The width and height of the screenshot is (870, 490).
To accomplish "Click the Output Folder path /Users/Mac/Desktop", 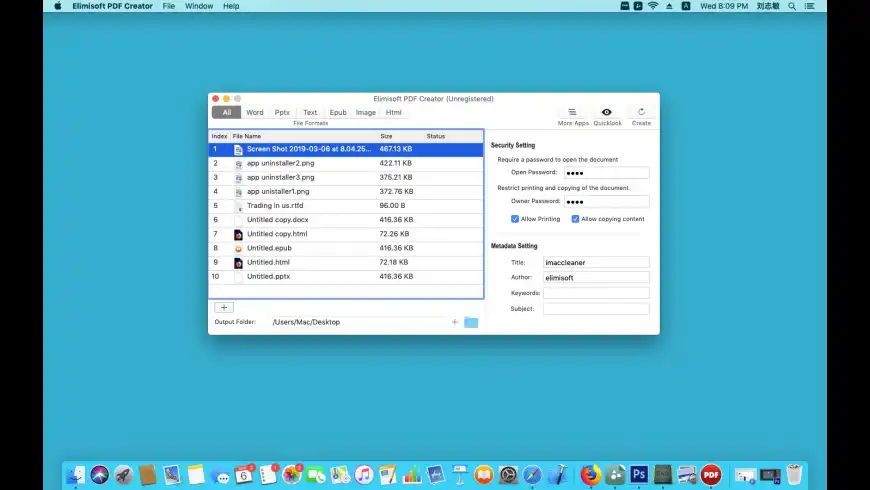I will click(306, 322).
